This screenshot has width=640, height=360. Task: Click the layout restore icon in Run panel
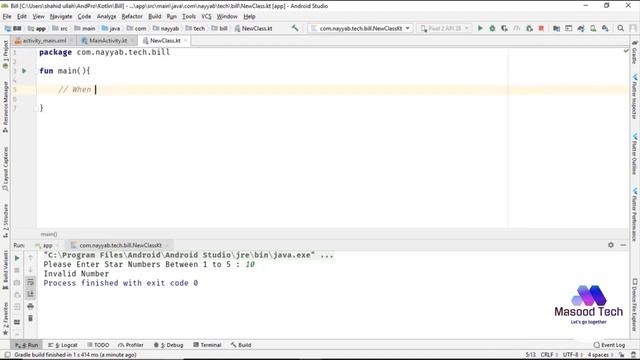pyautogui.click(x=17, y=322)
